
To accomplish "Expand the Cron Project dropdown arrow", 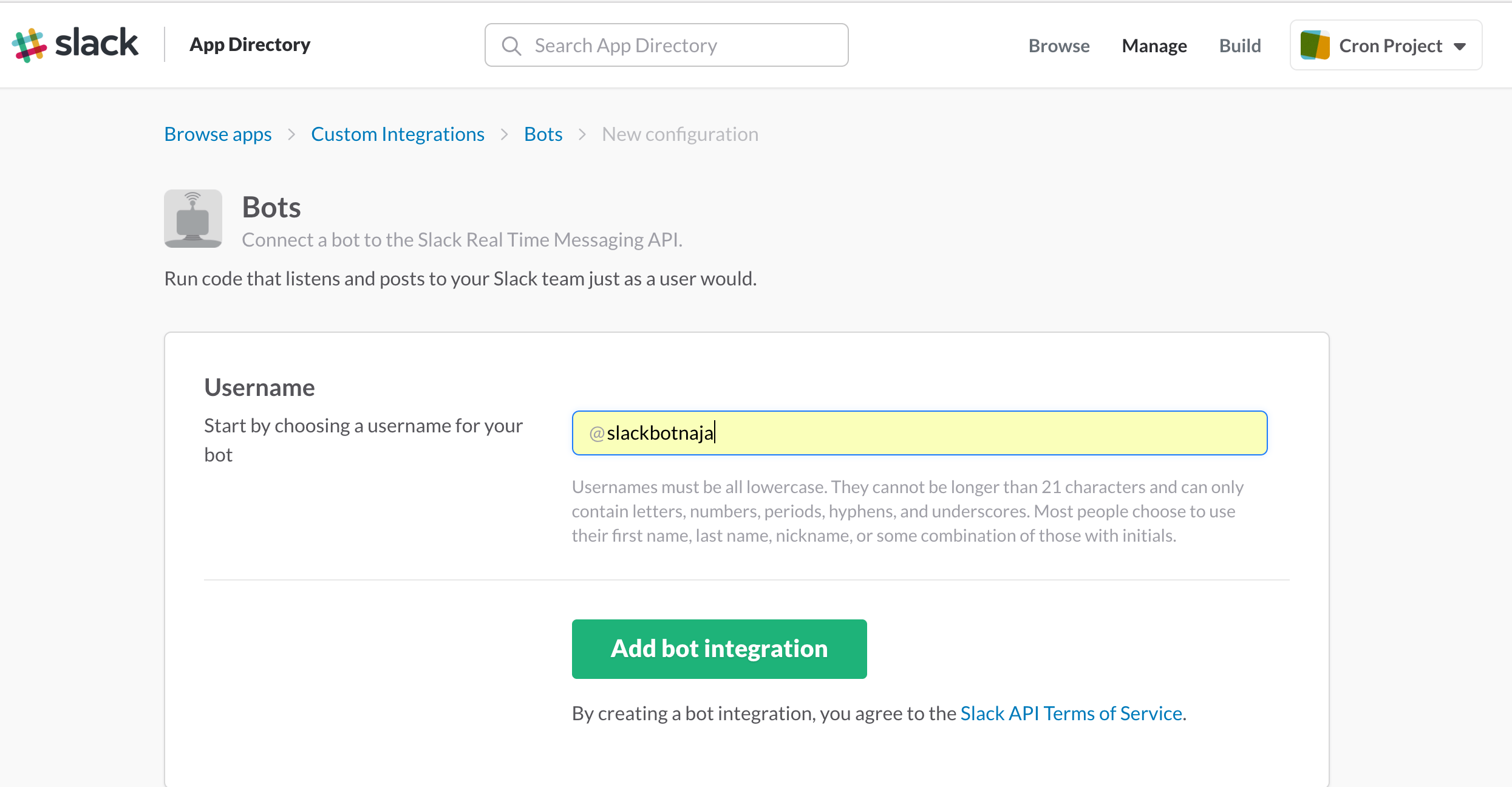I will [1460, 47].
